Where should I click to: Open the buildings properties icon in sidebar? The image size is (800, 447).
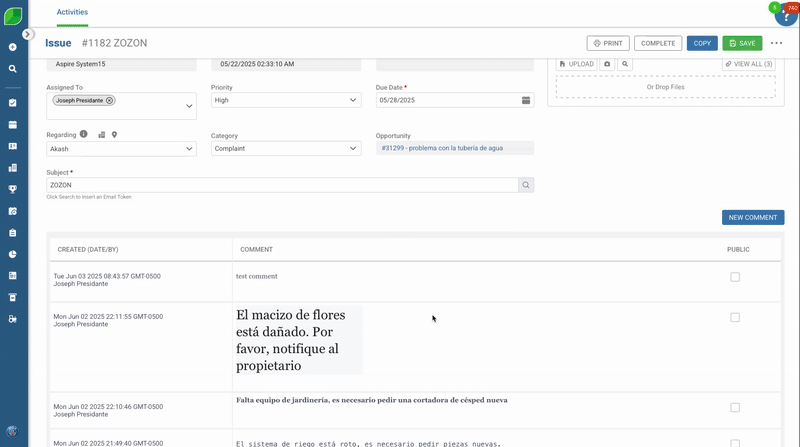point(13,168)
